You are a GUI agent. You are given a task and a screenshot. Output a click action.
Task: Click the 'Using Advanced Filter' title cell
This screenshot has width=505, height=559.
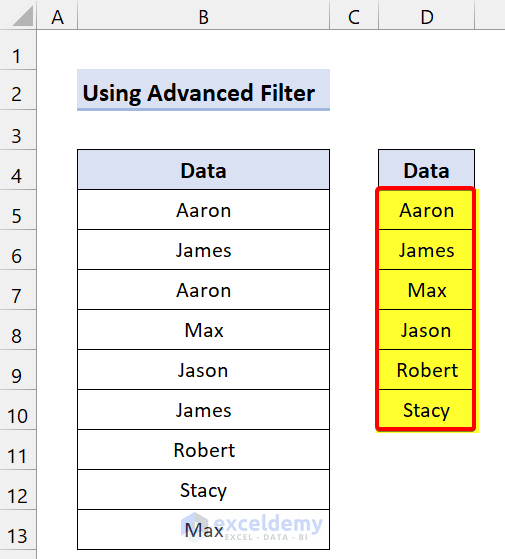tap(203, 90)
